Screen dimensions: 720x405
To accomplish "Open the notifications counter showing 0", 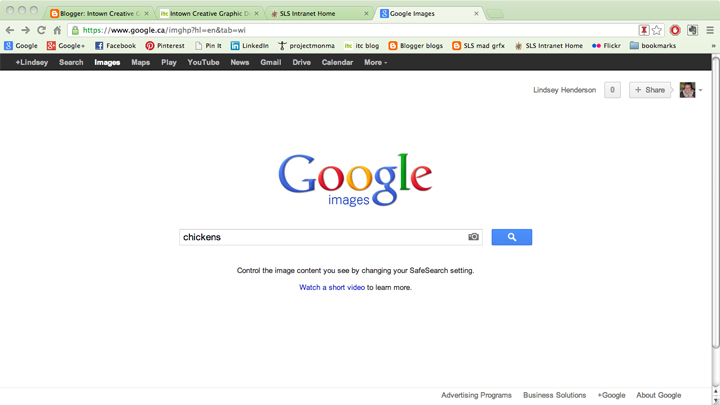I will pos(612,90).
